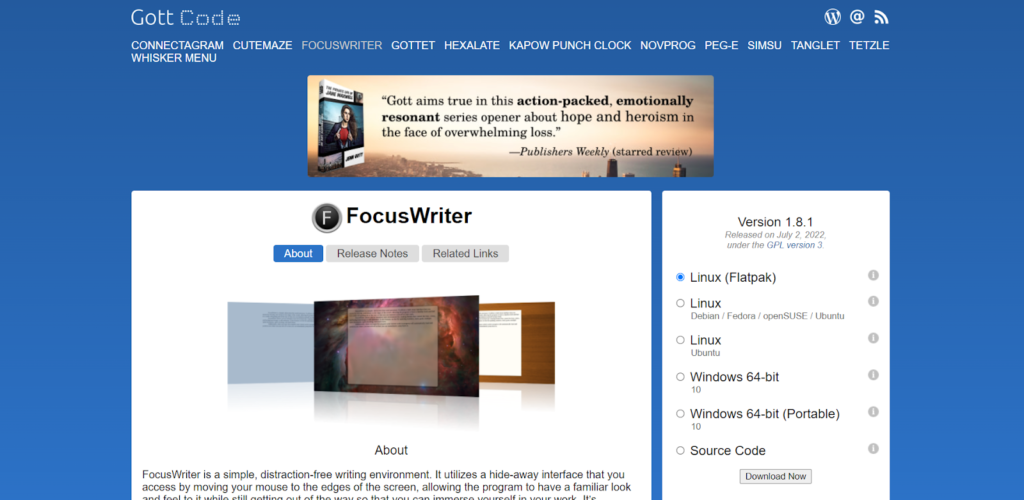Open the WordPress blog icon
1024x500 pixels.
point(833,17)
